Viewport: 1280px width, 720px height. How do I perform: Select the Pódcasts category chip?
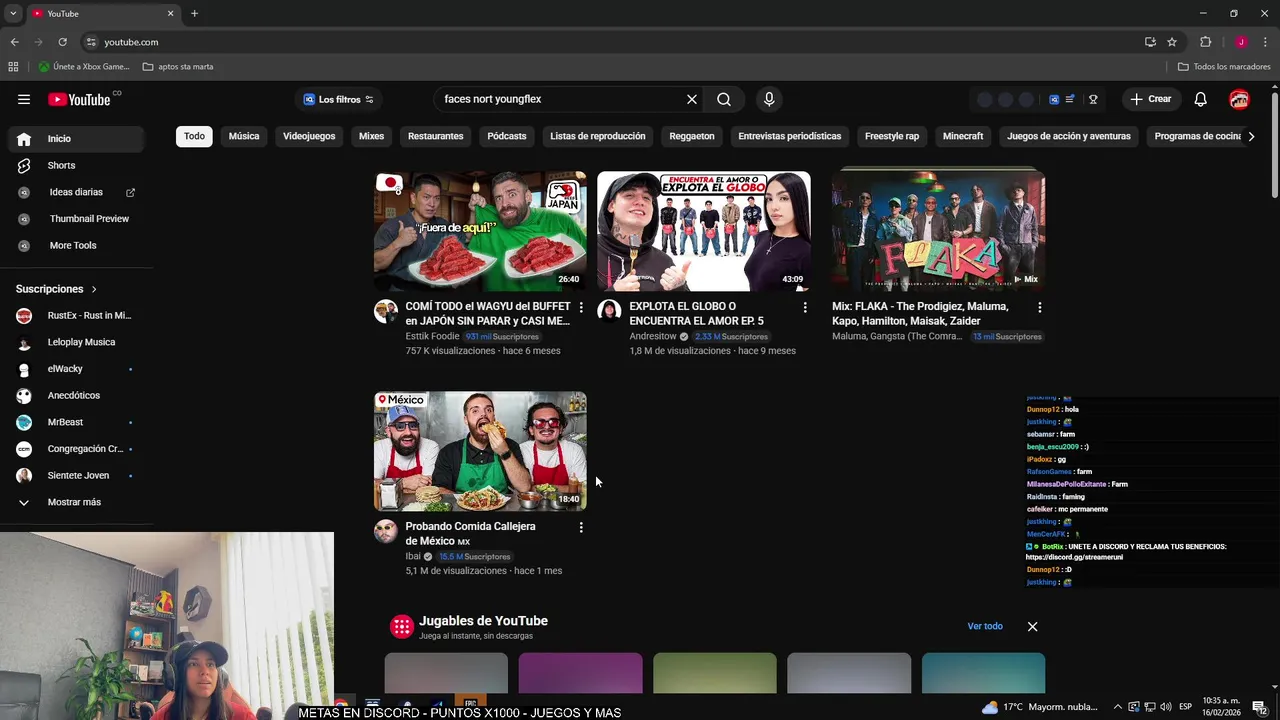tap(507, 136)
